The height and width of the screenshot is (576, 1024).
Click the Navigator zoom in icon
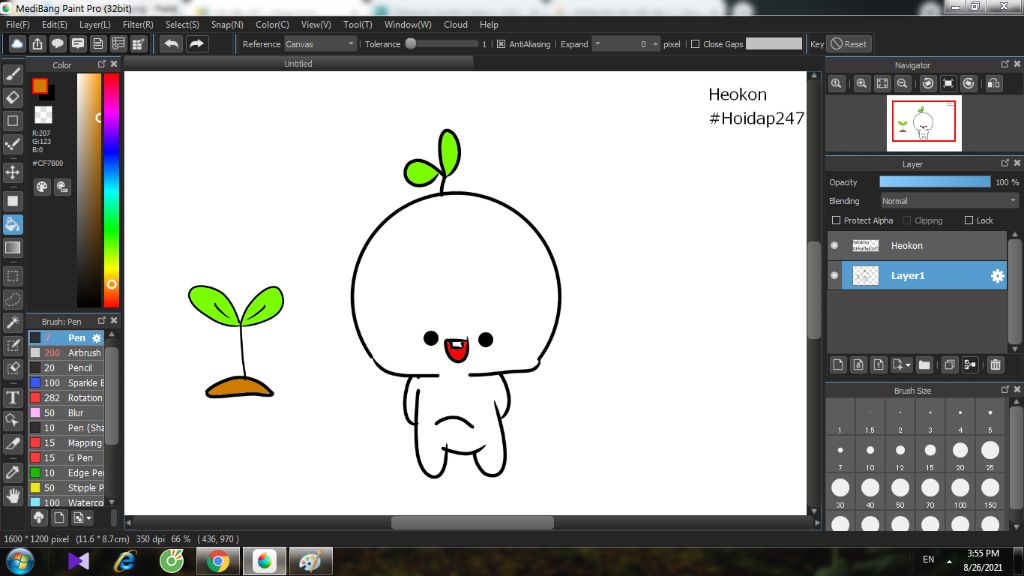coord(861,84)
